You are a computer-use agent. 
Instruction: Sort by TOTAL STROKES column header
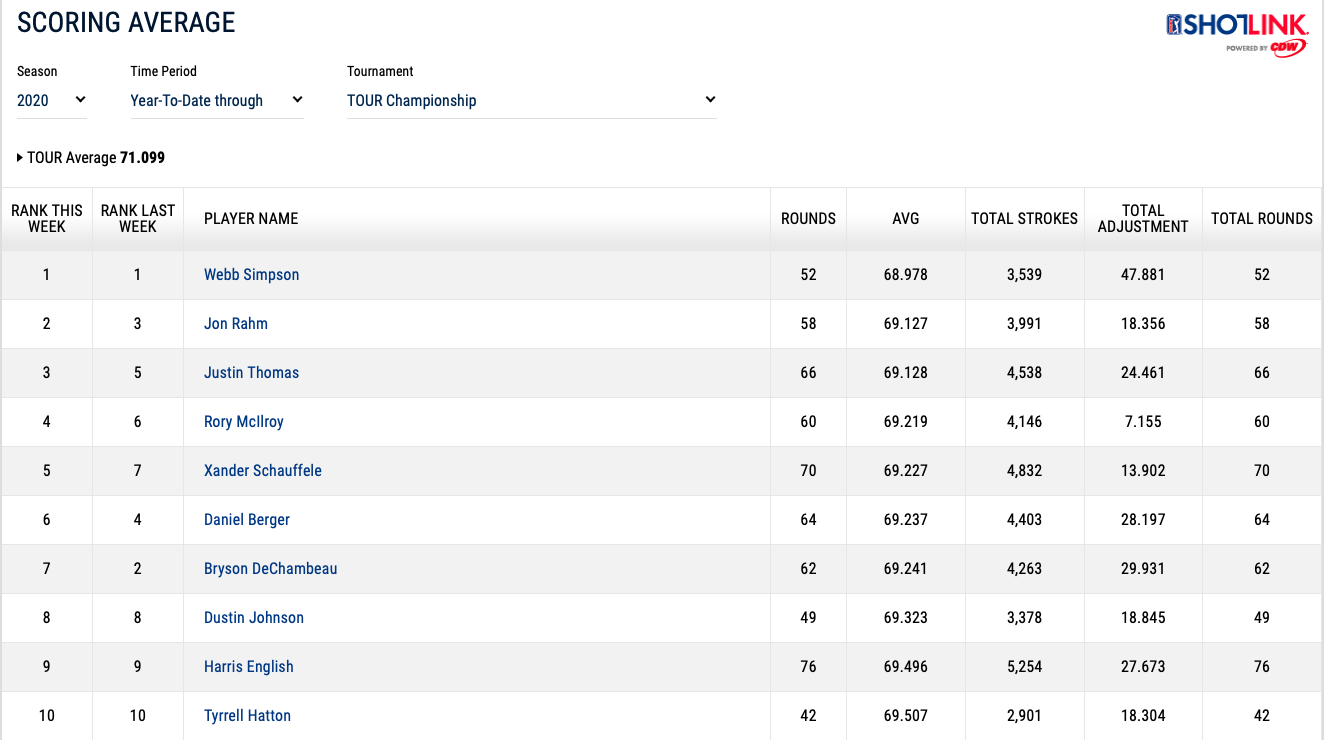tap(1024, 219)
